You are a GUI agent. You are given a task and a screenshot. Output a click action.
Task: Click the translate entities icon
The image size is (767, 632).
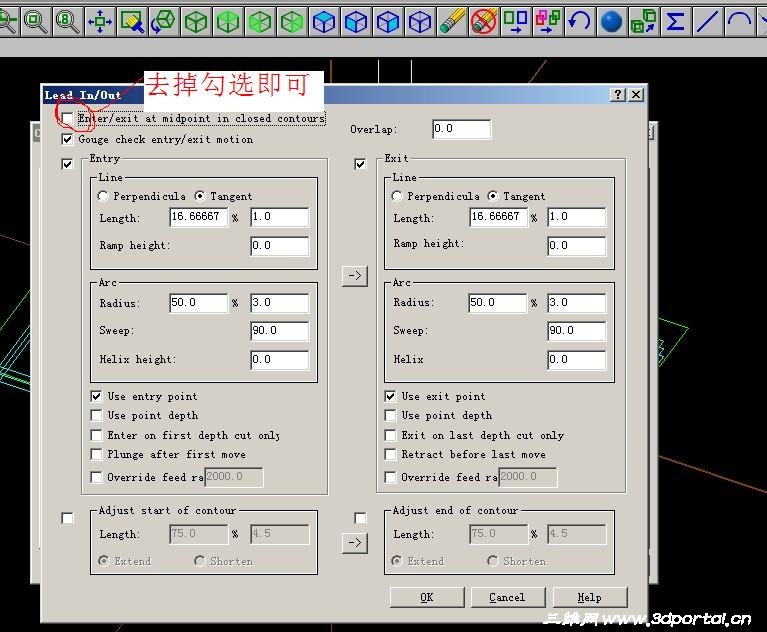pyautogui.click(x=516, y=22)
